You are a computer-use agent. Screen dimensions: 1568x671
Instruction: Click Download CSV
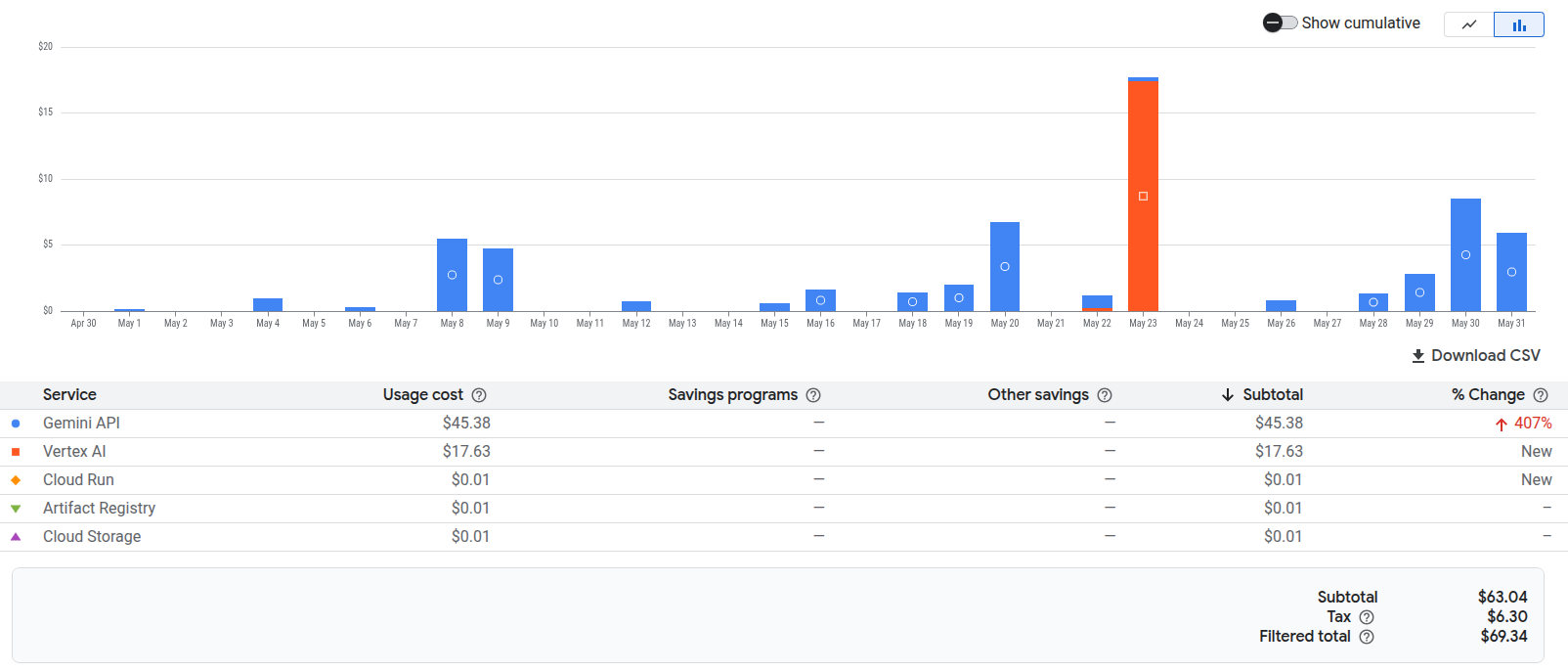coord(1476,355)
